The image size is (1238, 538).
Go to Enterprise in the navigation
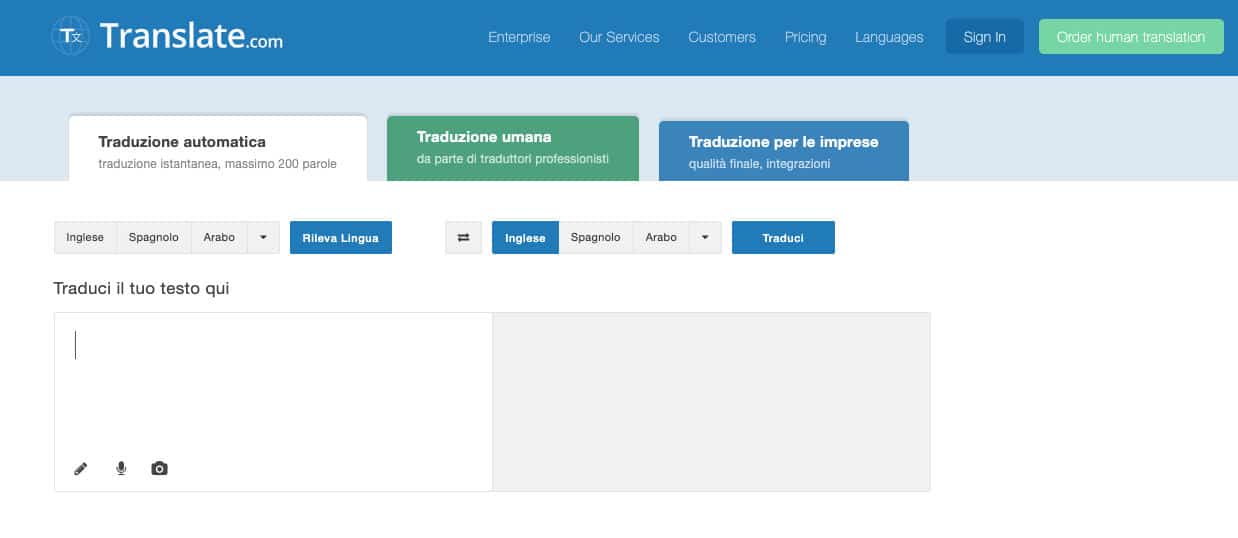point(519,37)
